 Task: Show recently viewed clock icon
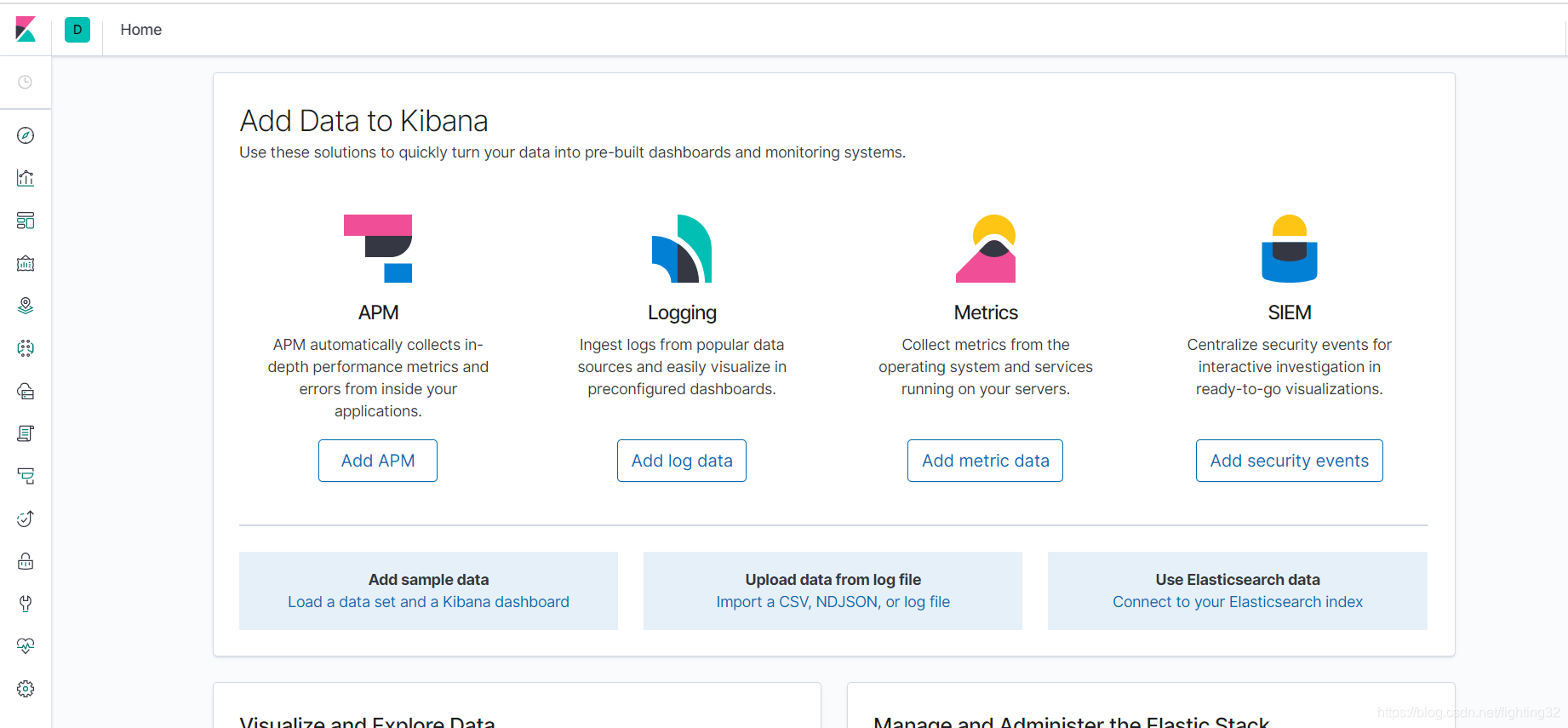pos(26,82)
